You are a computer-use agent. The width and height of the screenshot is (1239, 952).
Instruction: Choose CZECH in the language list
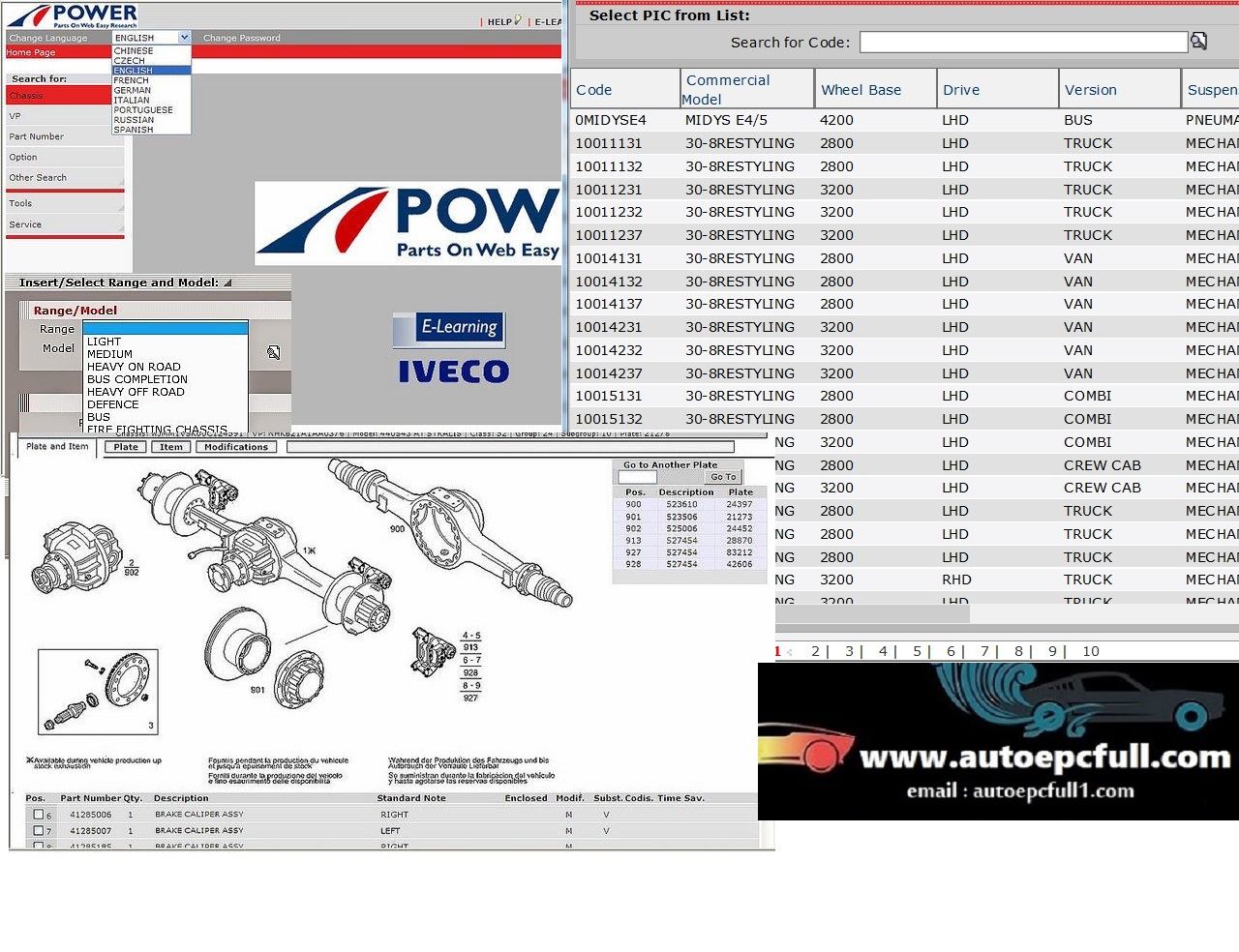(130, 60)
